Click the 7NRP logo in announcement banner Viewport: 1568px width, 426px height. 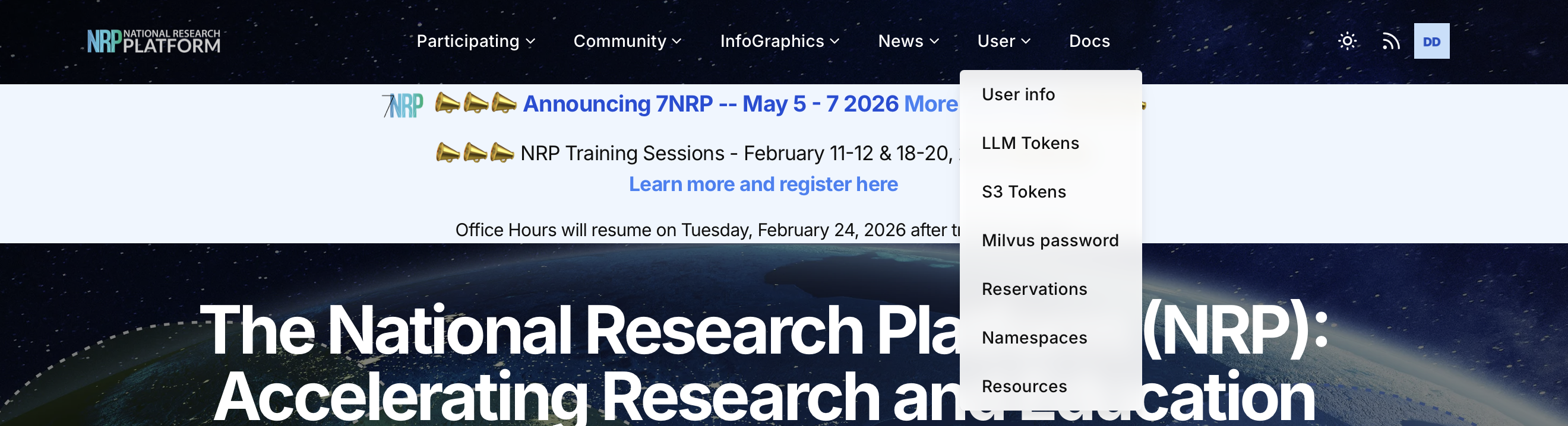pos(403,105)
